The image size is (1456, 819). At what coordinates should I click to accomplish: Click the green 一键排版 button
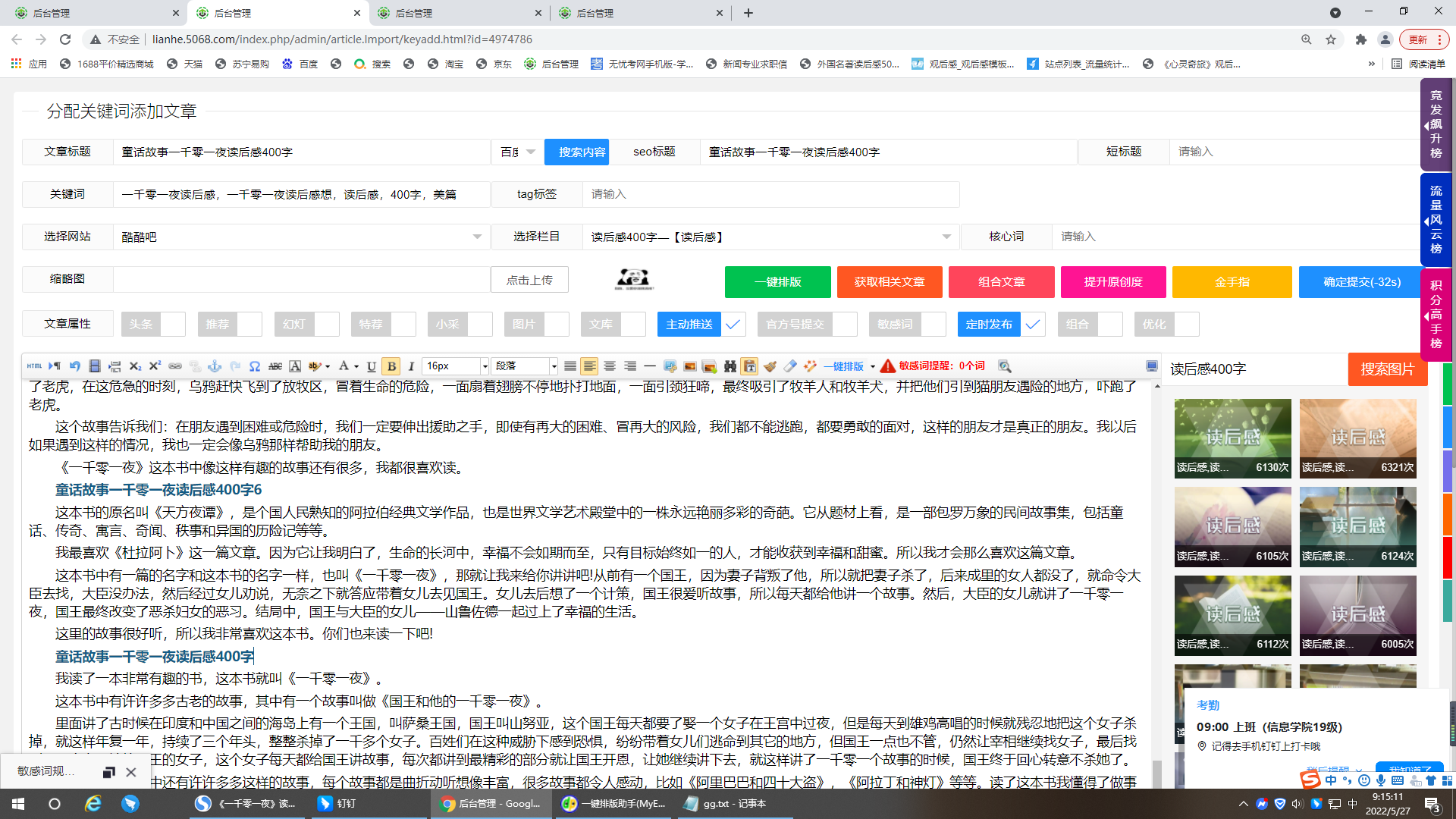(x=777, y=282)
